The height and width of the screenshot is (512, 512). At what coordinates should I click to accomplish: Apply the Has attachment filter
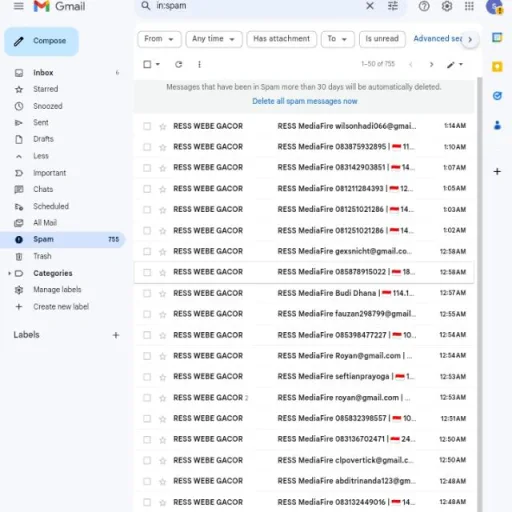pyautogui.click(x=281, y=39)
